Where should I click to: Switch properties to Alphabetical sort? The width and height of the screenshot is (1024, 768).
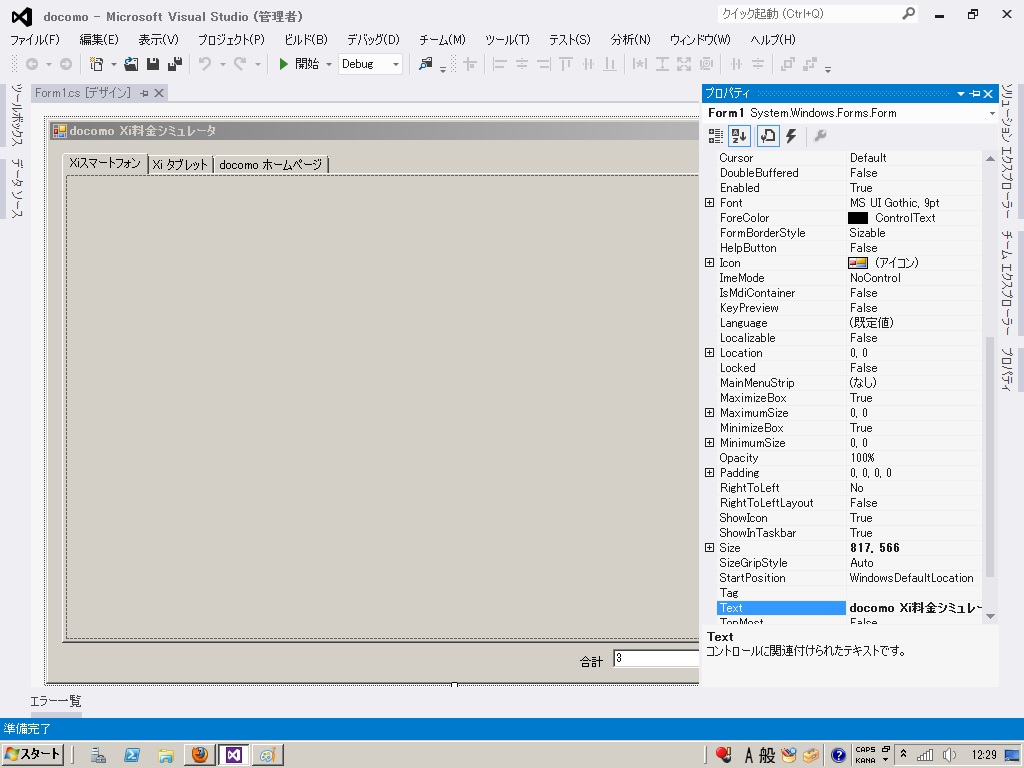pyautogui.click(x=739, y=136)
